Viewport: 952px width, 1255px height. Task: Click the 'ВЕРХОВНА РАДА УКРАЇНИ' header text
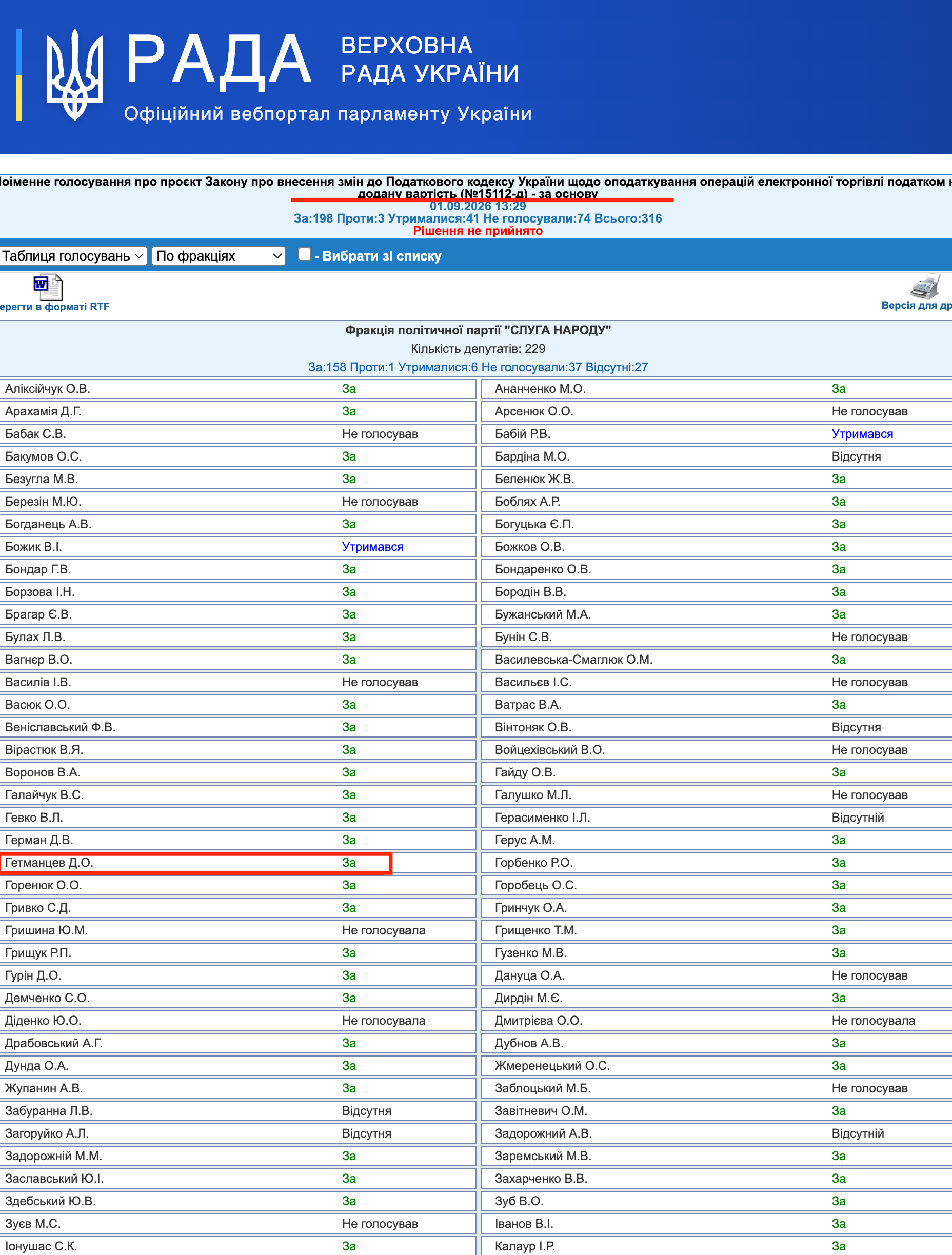click(429, 59)
